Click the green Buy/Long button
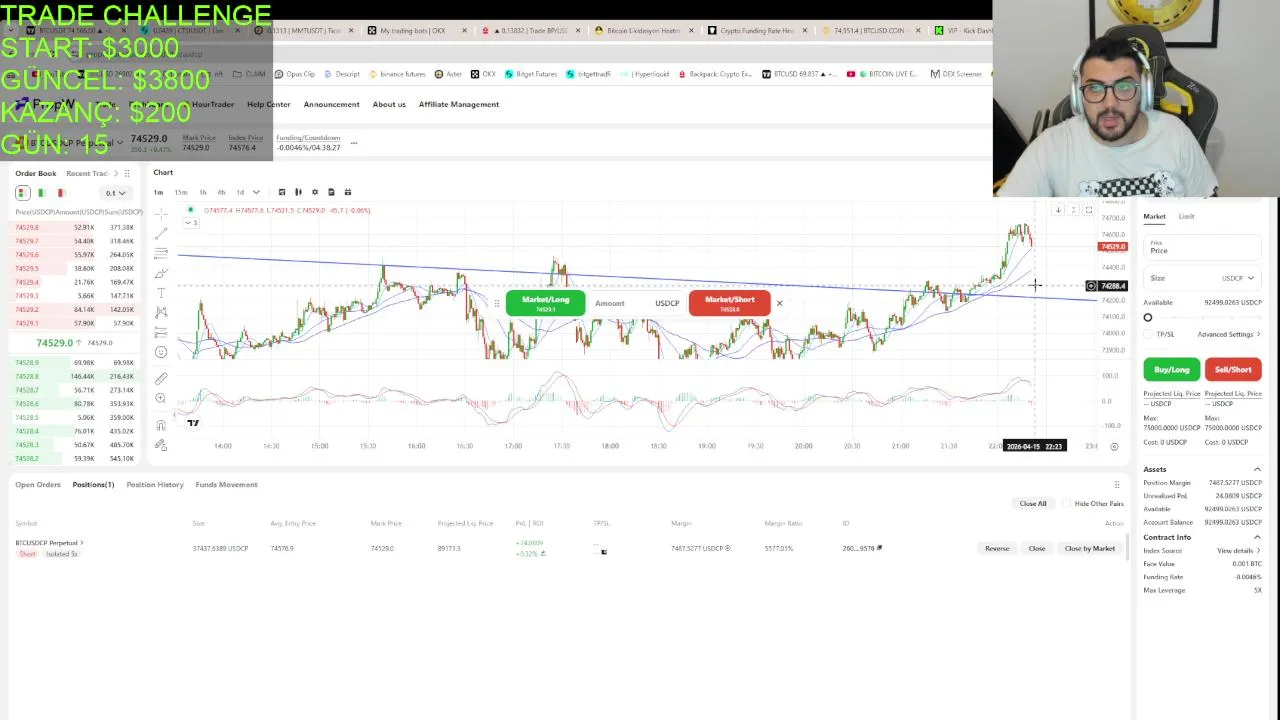Viewport: 1280px width, 720px height. point(1171,370)
